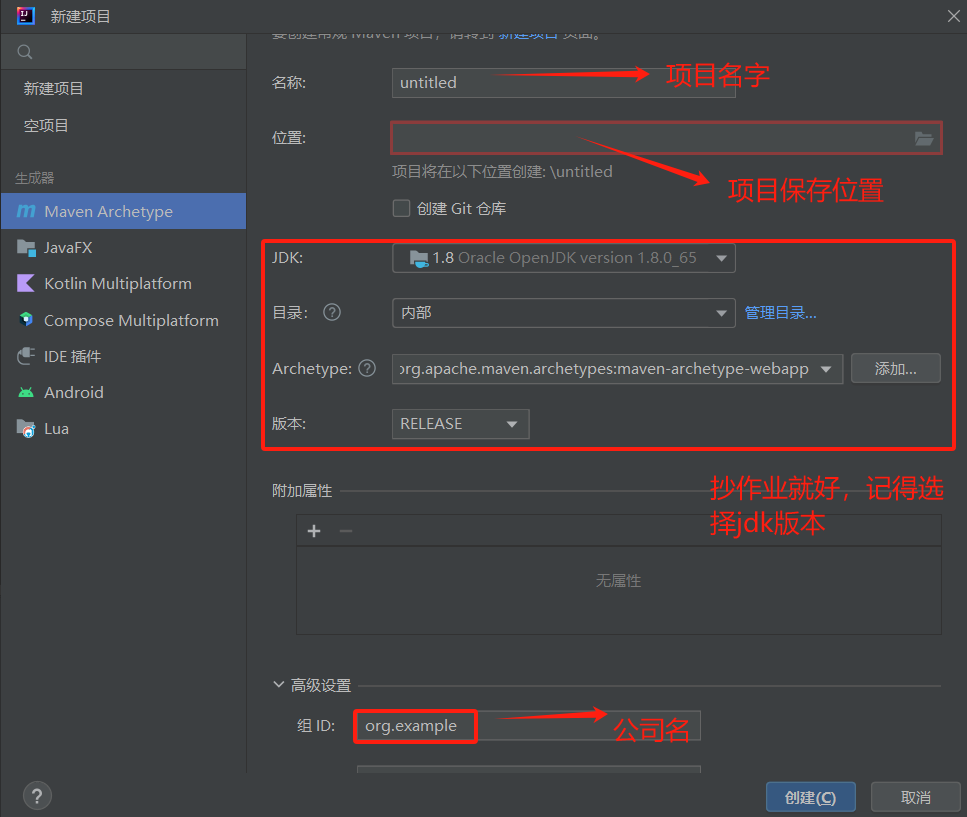Open the 版本 RELEASE dropdown
The height and width of the screenshot is (817, 967).
(460, 424)
